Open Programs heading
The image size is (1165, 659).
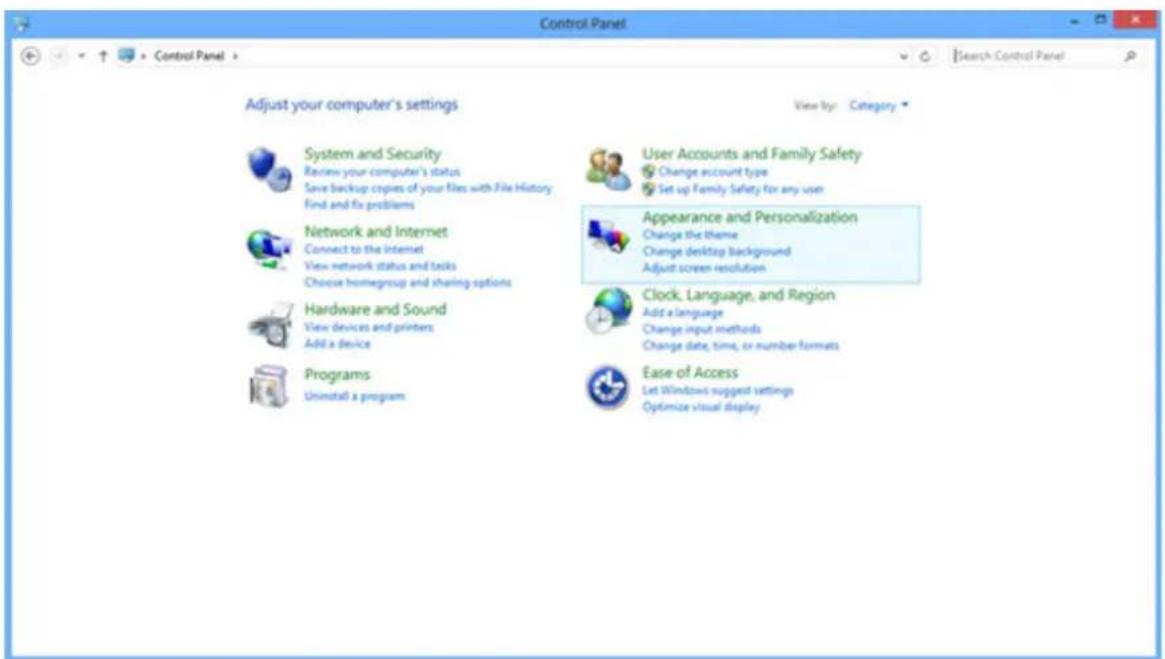coord(337,374)
